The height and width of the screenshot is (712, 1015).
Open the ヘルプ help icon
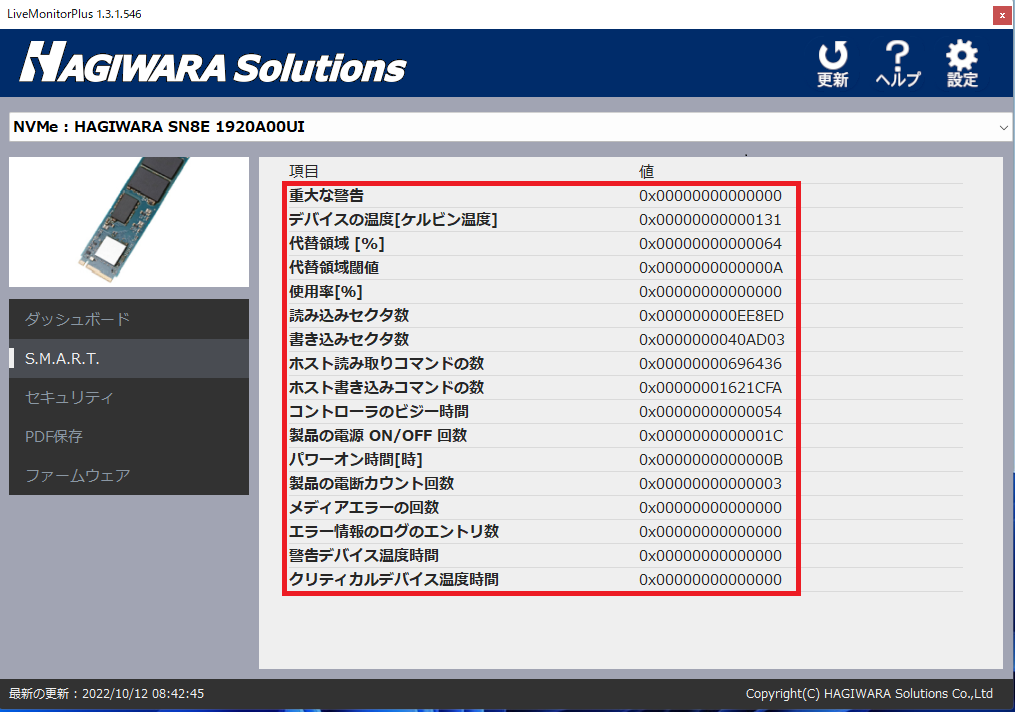[898, 63]
